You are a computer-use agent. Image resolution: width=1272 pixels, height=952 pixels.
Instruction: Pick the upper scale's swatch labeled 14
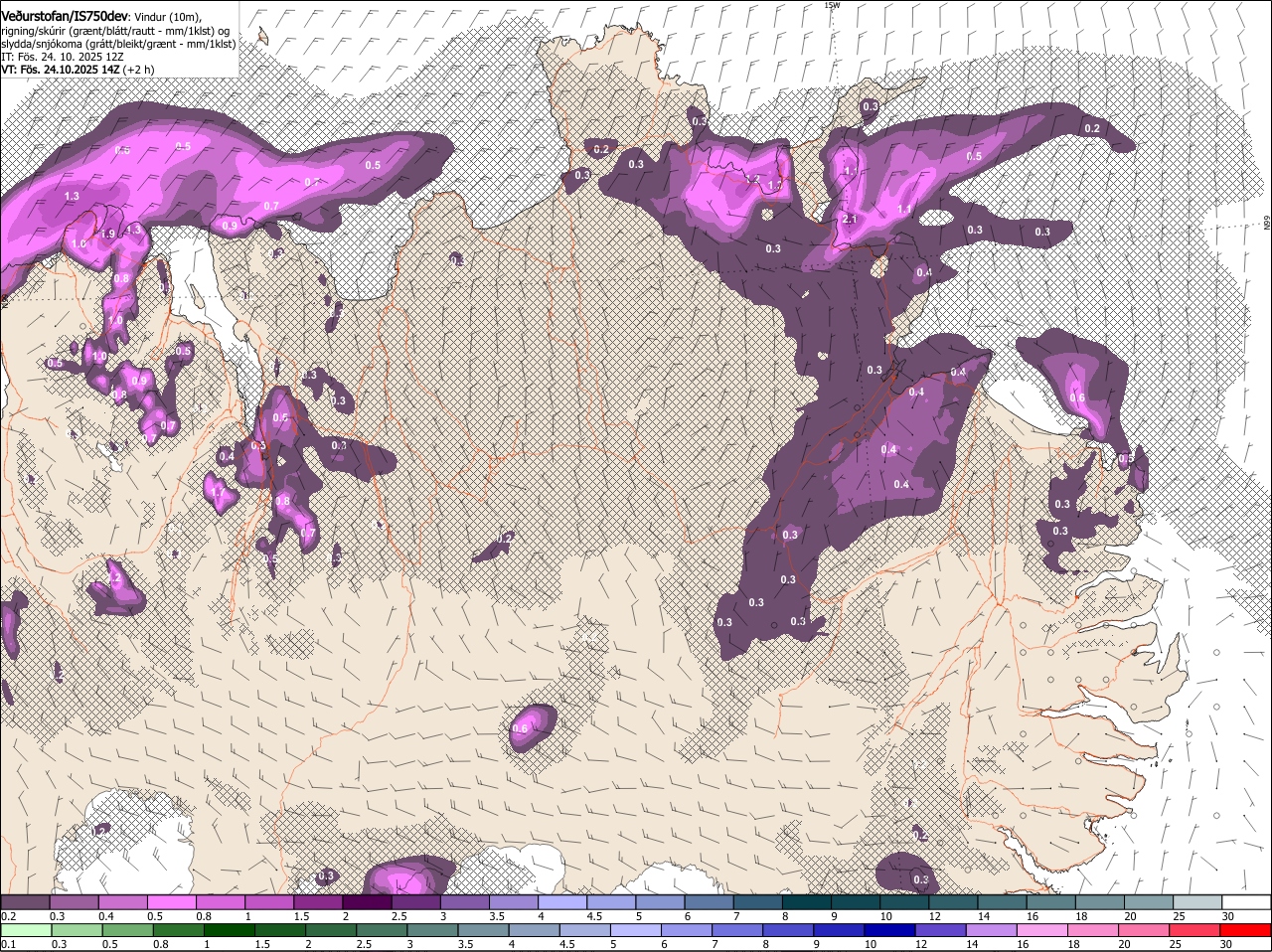coord(1001,901)
